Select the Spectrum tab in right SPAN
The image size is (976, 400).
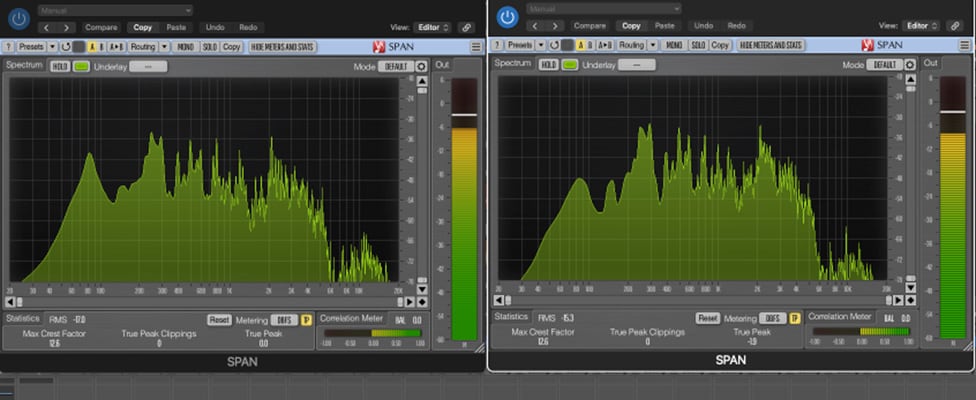[513, 63]
